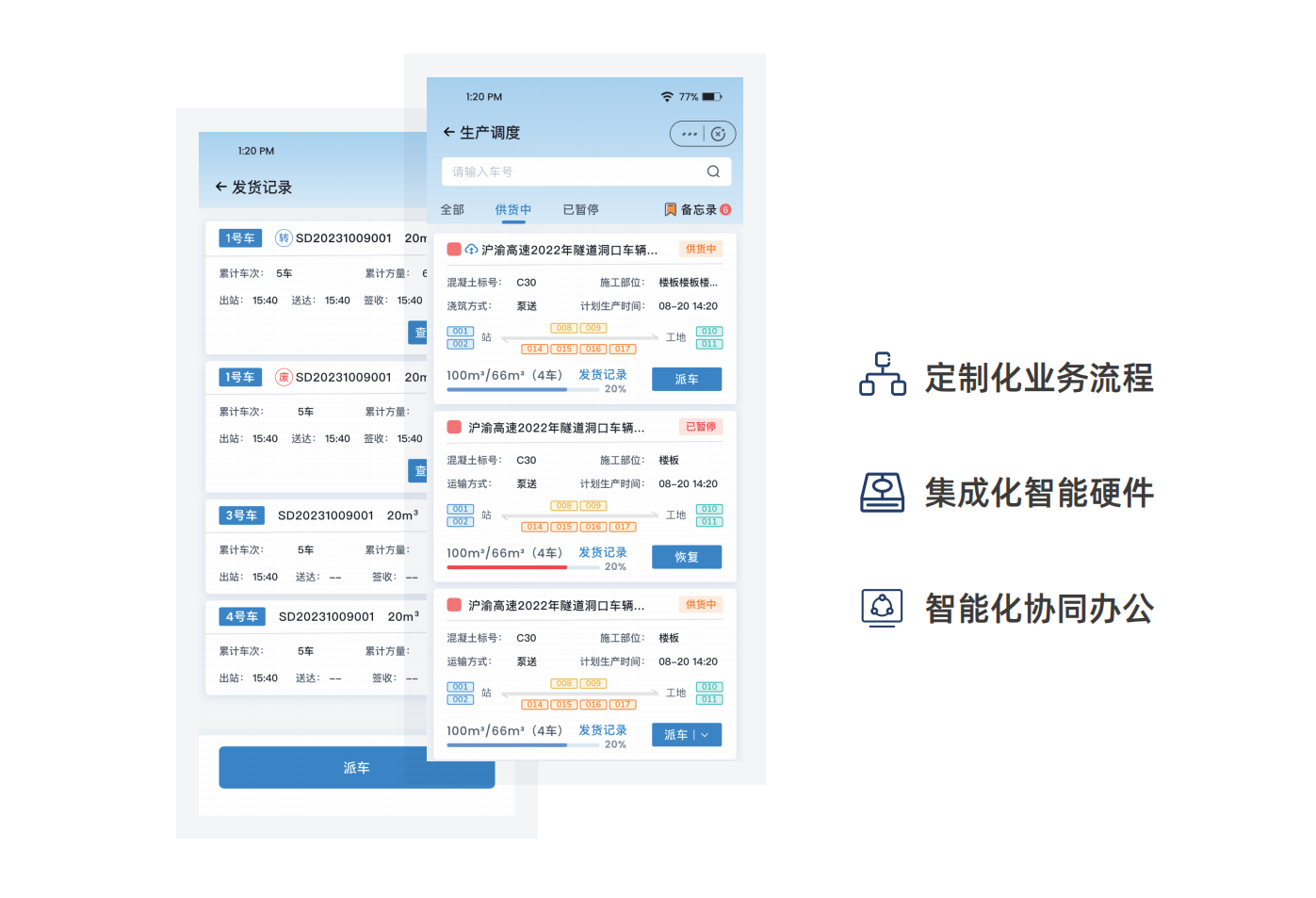Click 智能化协同办公 collaboration icon
The width and height of the screenshot is (1316, 898).
[x=883, y=608]
